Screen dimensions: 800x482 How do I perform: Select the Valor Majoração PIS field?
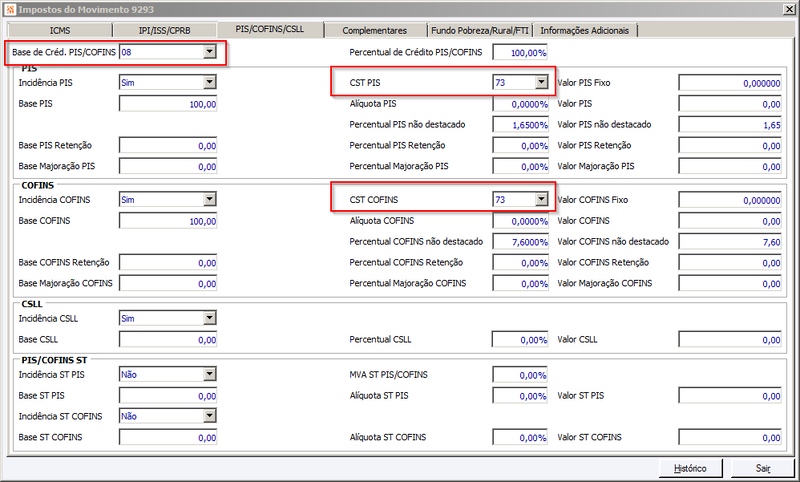coord(730,166)
